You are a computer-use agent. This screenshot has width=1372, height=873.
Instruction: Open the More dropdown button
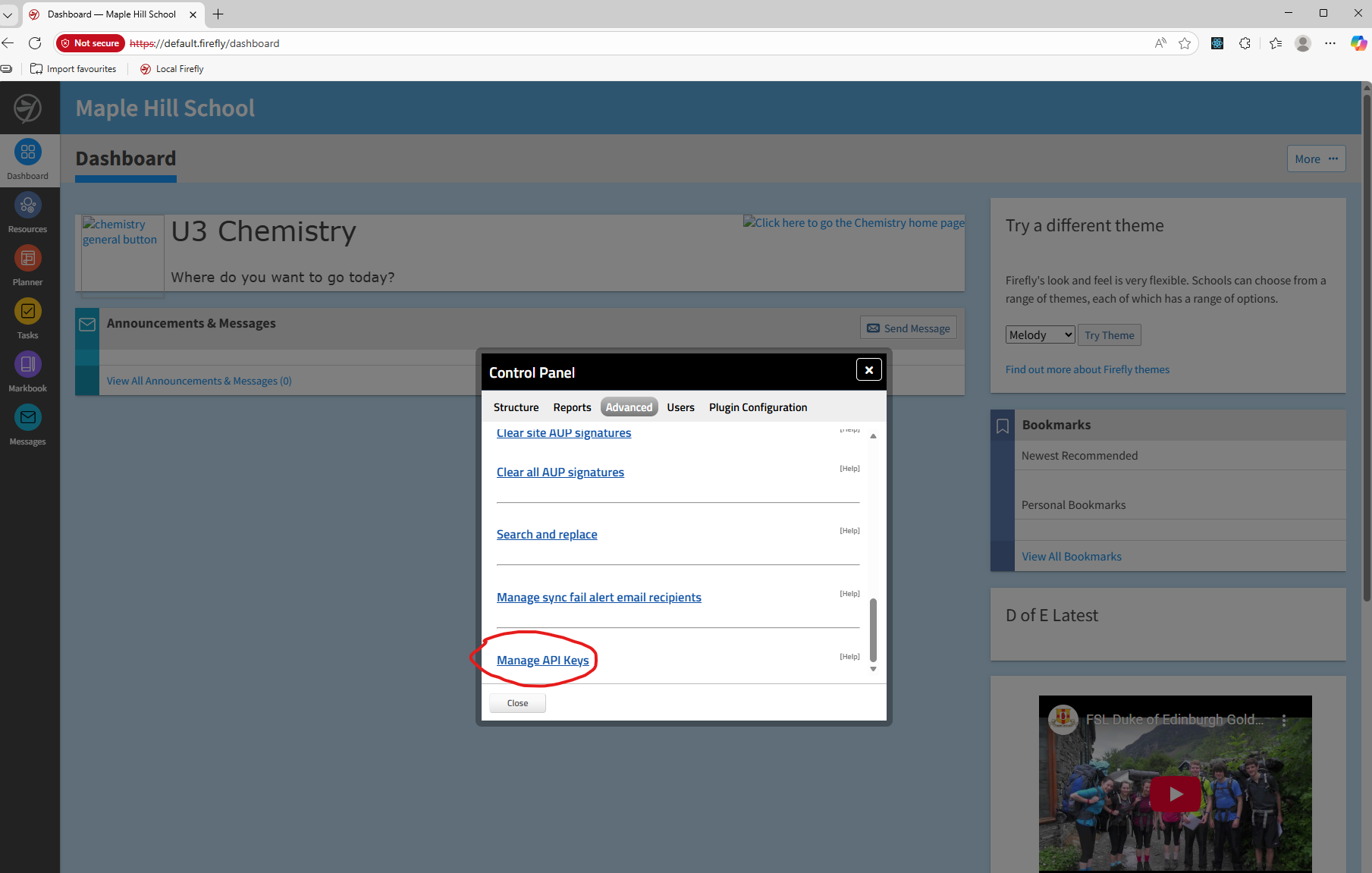(x=1316, y=159)
